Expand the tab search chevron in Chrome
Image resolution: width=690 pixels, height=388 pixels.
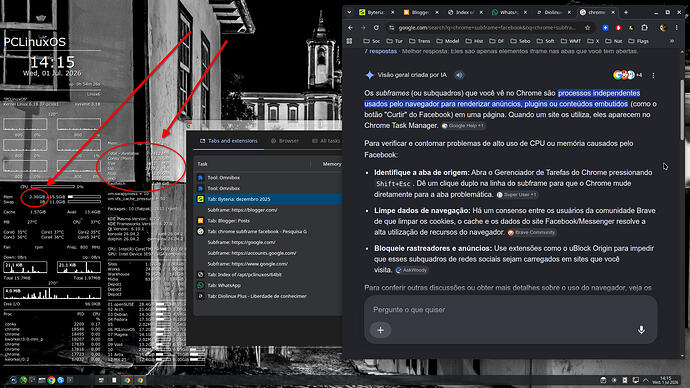[x=349, y=12]
